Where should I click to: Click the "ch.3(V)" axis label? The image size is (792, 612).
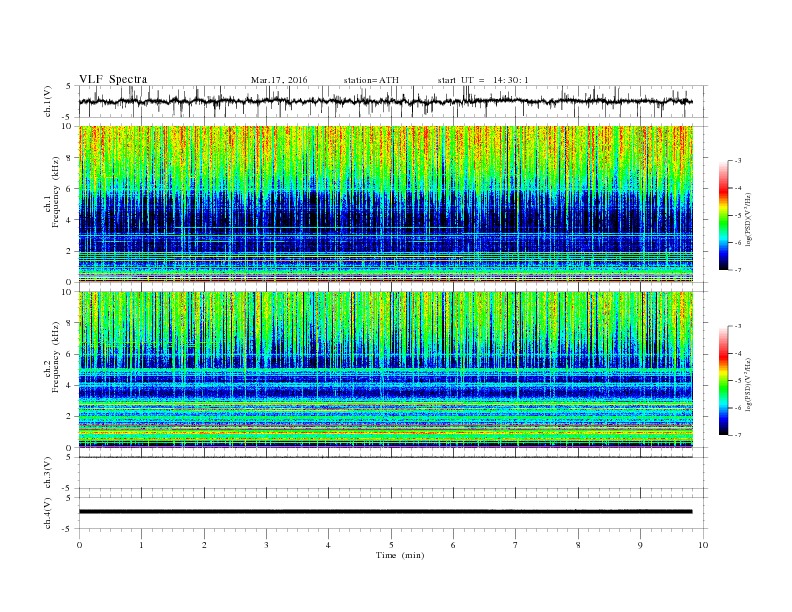[x=48, y=473]
